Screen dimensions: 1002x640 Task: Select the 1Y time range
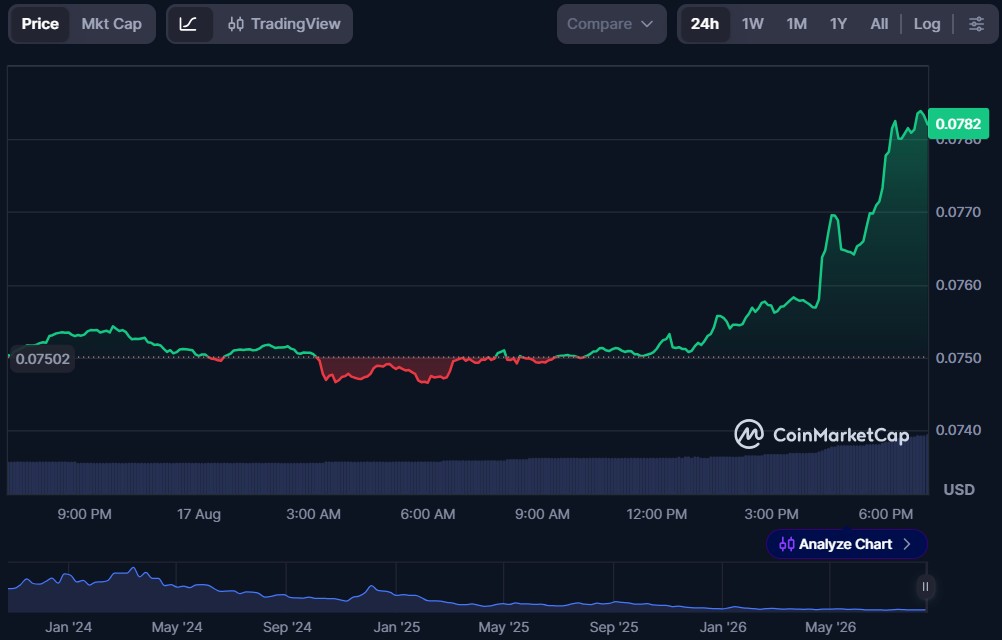pyautogui.click(x=838, y=24)
